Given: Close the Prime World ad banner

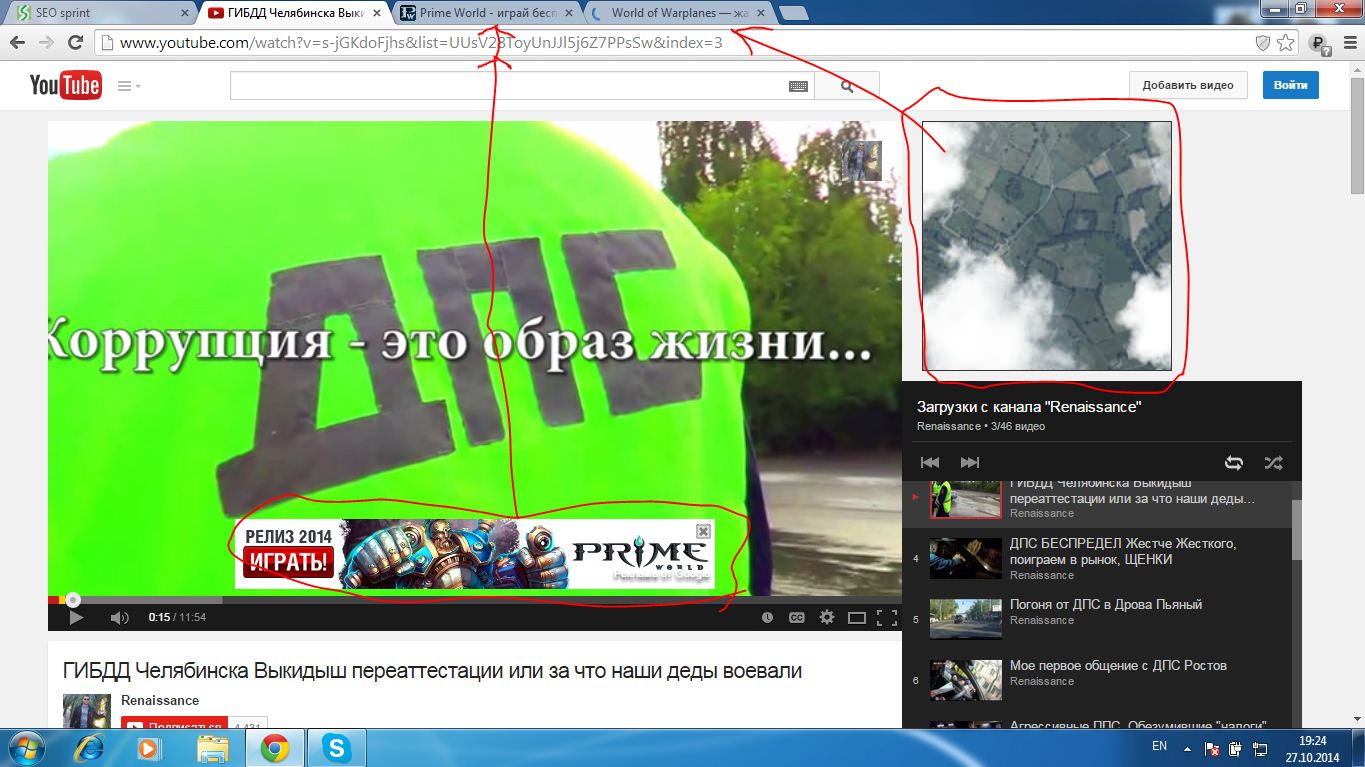Looking at the screenshot, I should click(703, 531).
